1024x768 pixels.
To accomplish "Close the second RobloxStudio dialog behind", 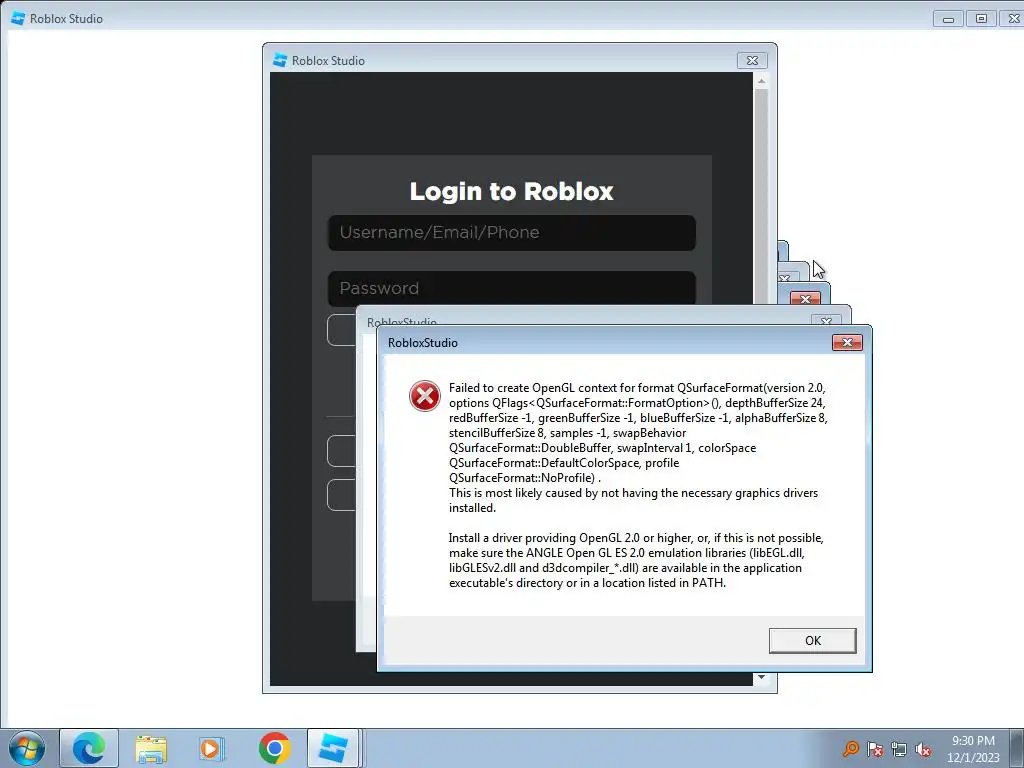I will point(826,321).
